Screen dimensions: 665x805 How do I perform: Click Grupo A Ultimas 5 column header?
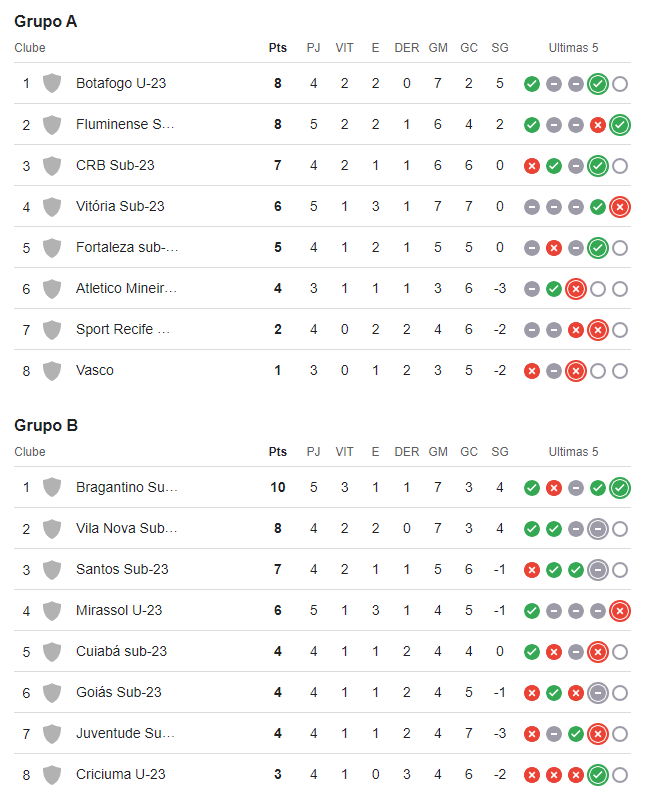click(573, 48)
